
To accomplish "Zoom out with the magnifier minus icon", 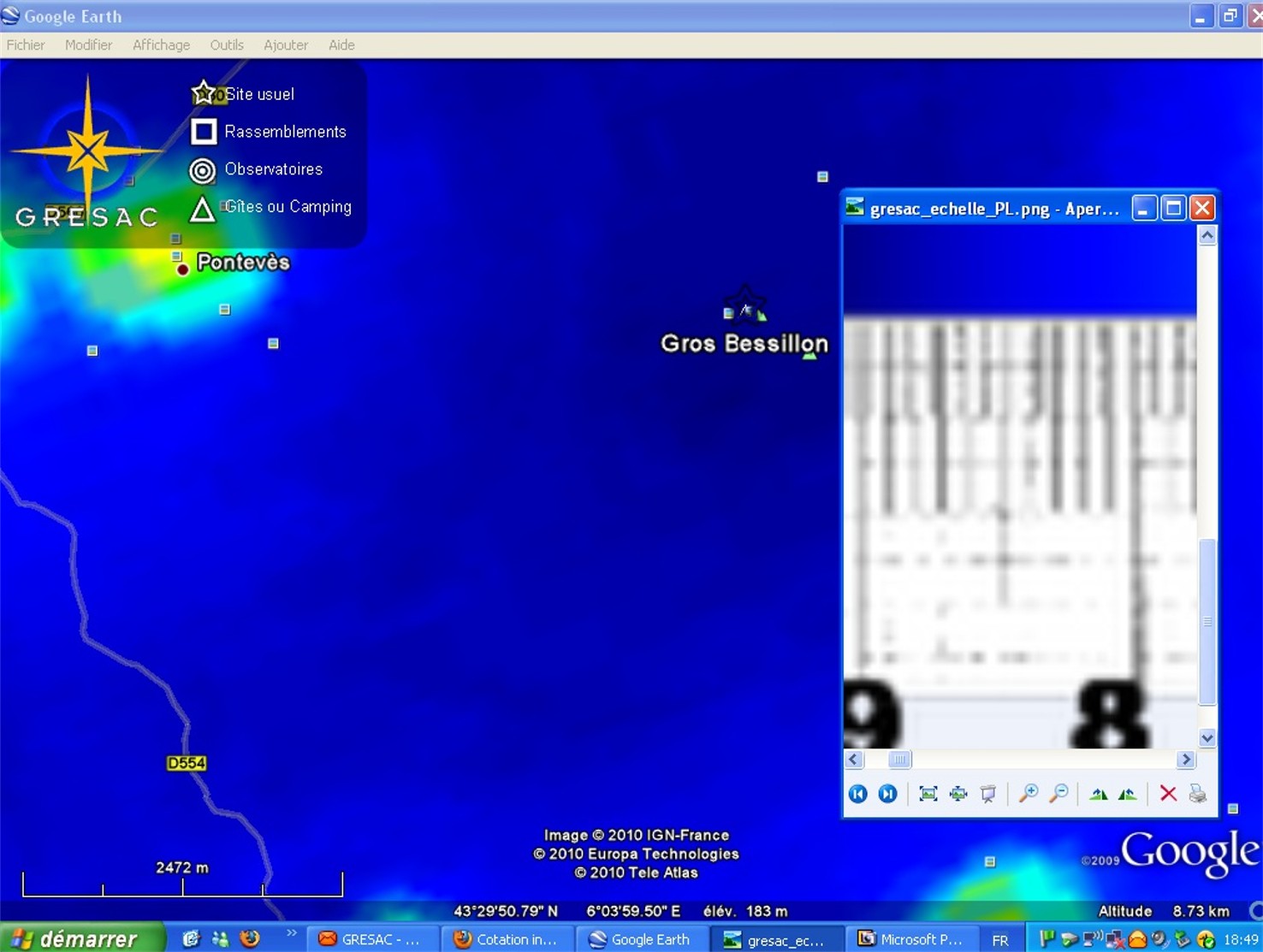I will click(x=1058, y=794).
